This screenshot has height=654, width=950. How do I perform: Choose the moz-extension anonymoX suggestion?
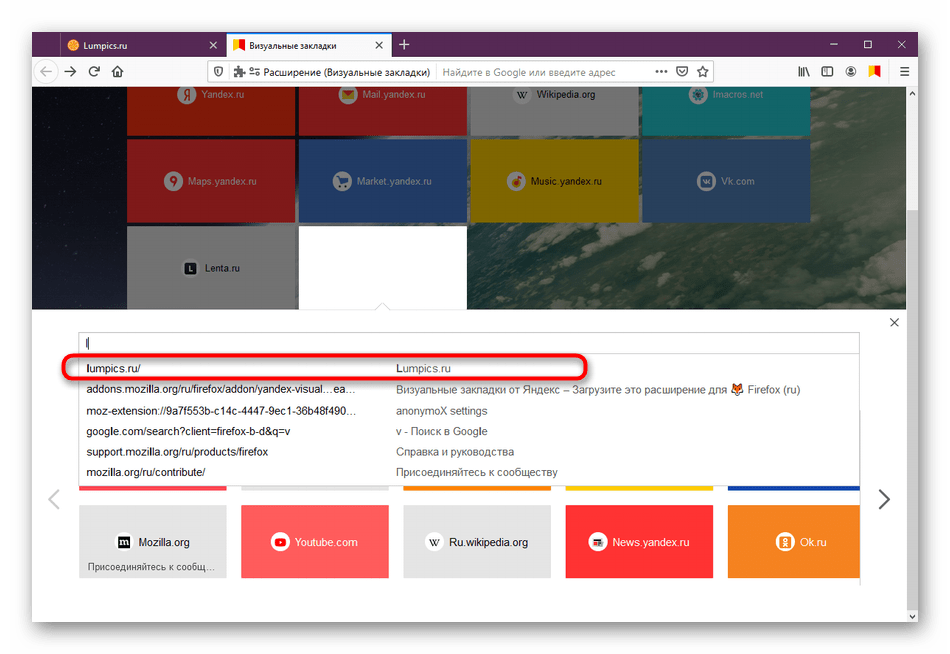click(469, 411)
